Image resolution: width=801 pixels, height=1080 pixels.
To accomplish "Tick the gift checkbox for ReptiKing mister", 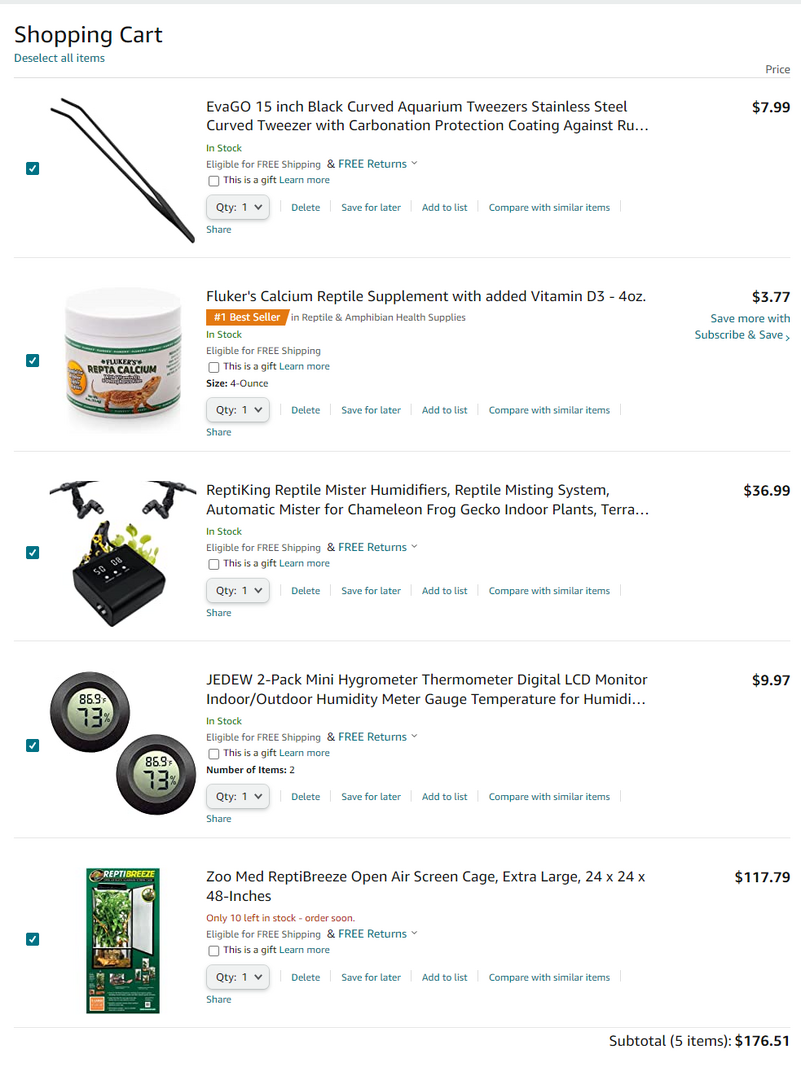I will [x=214, y=564].
